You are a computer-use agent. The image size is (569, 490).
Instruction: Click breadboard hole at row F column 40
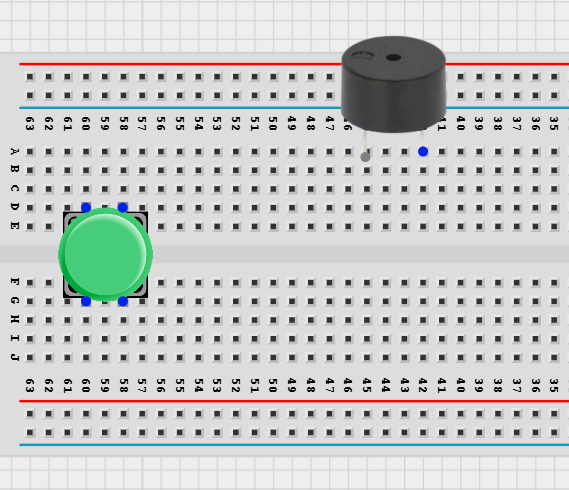(460, 282)
